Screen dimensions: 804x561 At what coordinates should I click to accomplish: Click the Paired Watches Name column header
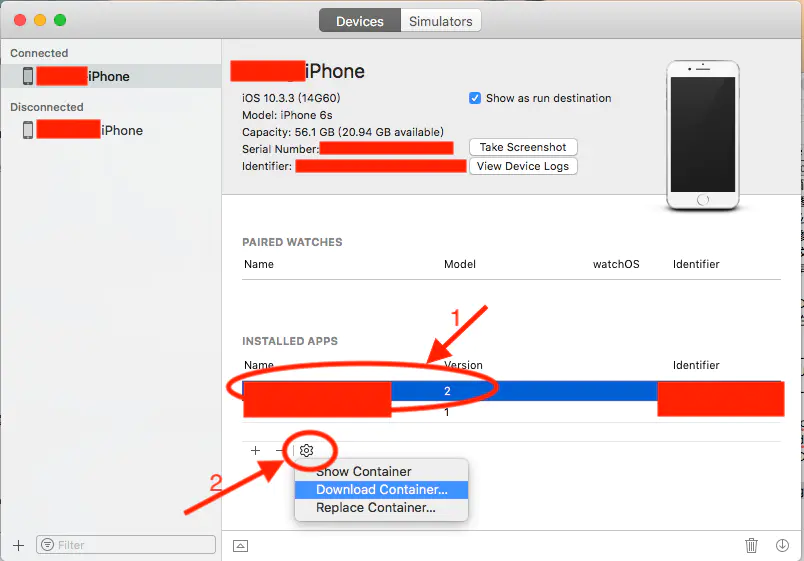(259, 264)
